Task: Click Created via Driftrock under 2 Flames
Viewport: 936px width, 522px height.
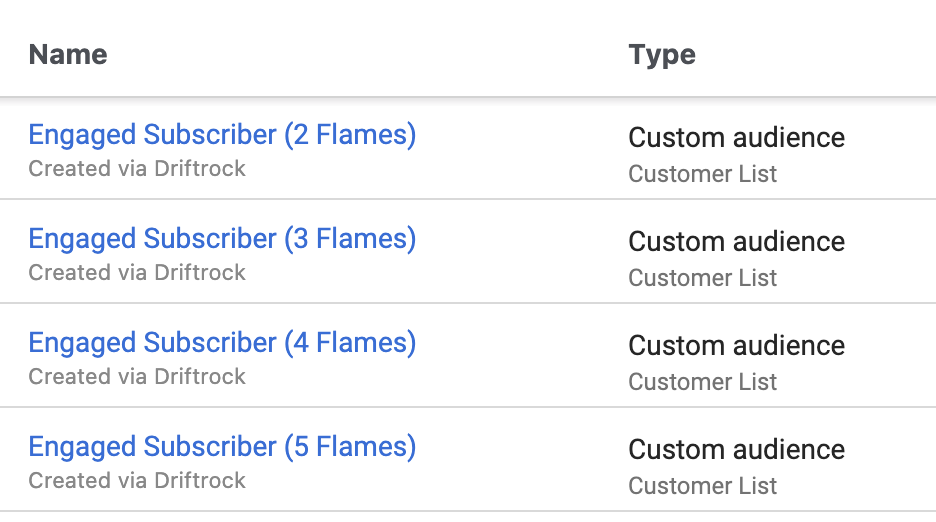Action: 137,168
